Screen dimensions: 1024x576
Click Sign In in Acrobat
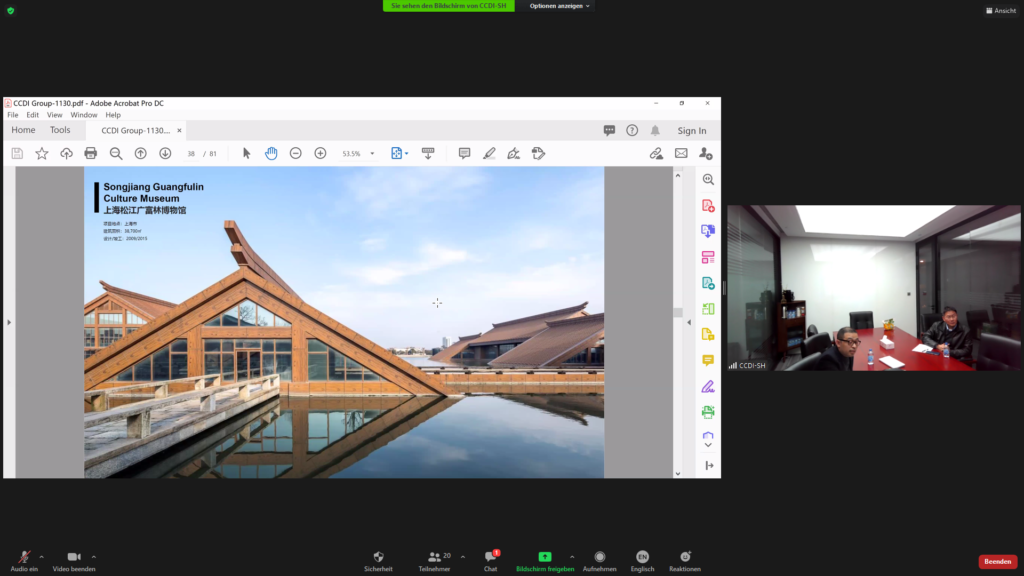[x=691, y=131]
